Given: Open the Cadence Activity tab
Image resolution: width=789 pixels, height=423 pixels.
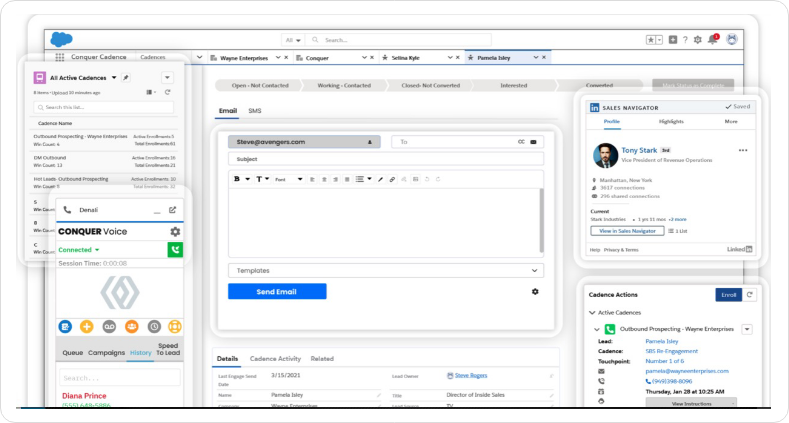Looking at the screenshot, I should 275,359.
